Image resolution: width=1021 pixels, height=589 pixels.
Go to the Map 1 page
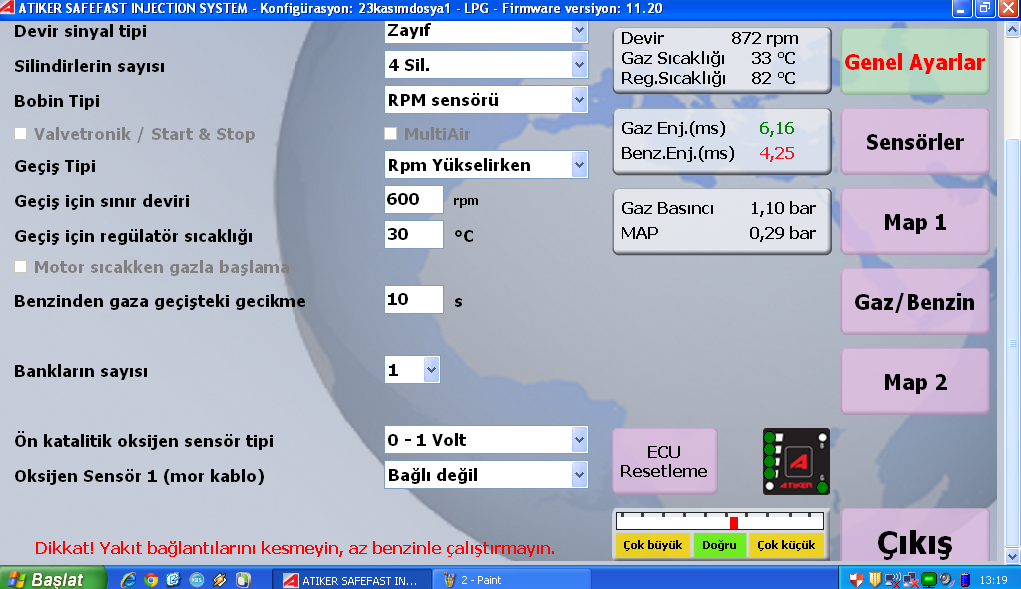[x=915, y=222]
